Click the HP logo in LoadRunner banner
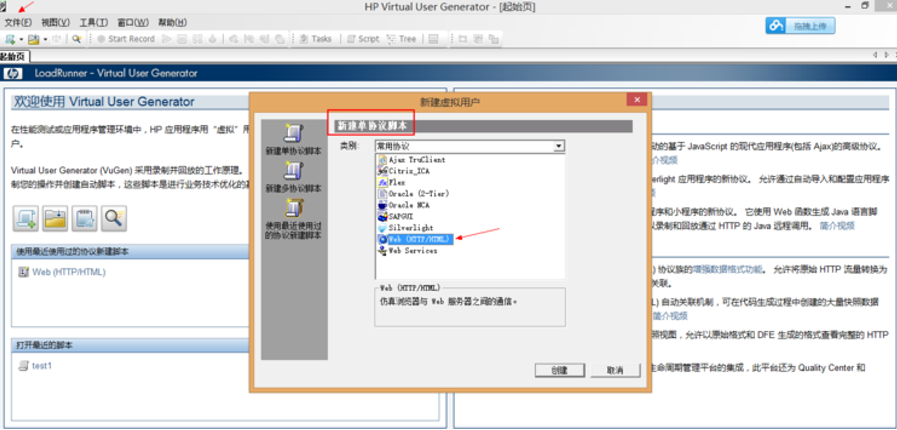 [x=13, y=73]
